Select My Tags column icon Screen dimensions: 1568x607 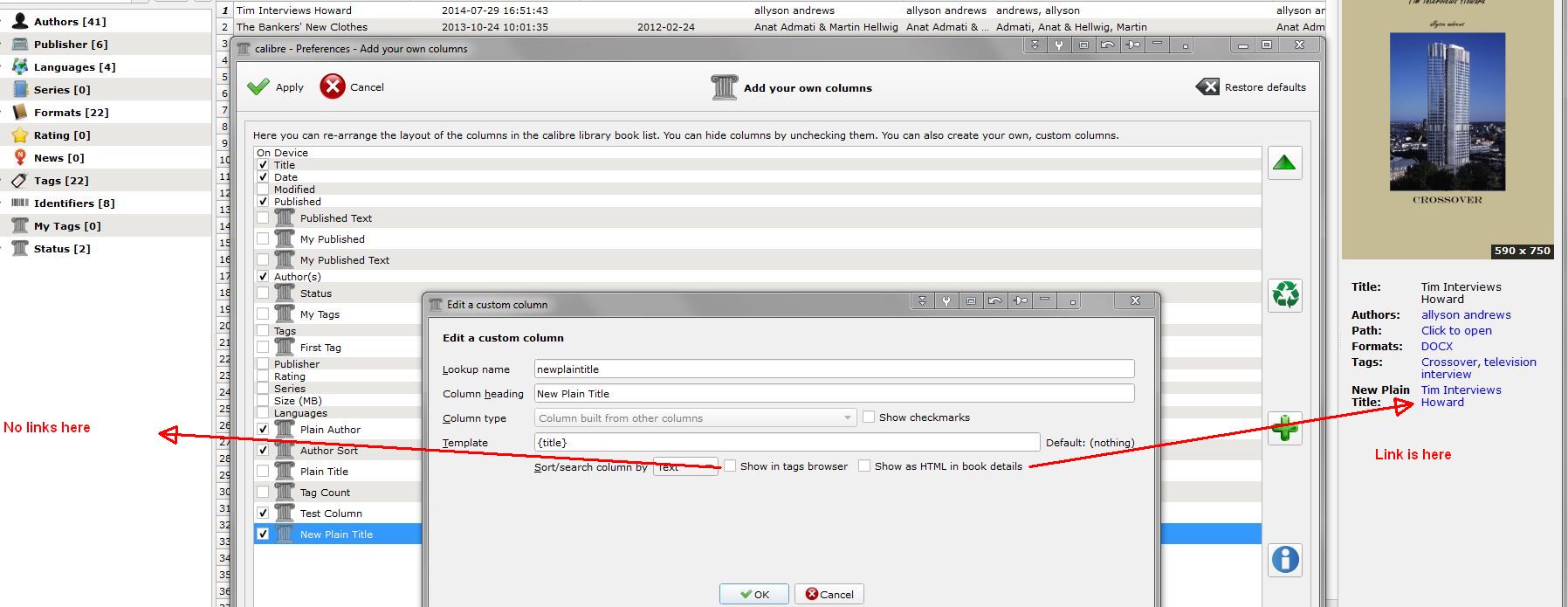click(x=20, y=225)
